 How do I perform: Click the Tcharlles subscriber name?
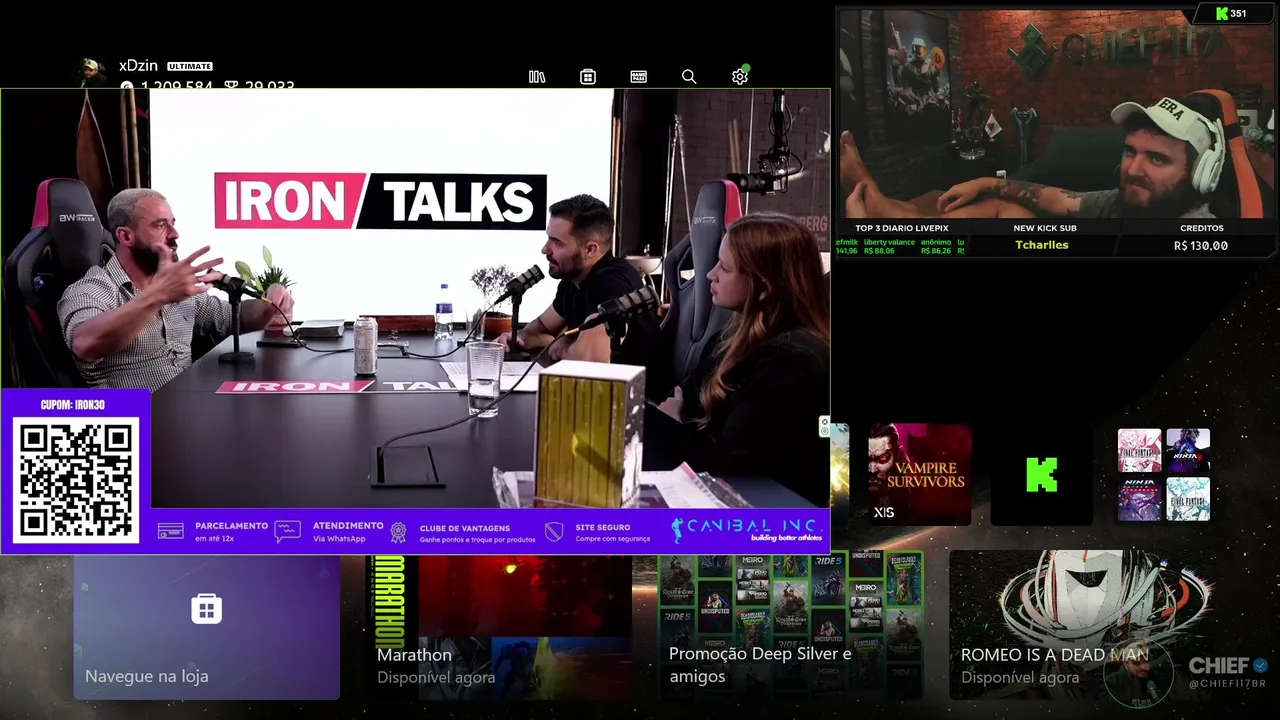[1041, 245]
